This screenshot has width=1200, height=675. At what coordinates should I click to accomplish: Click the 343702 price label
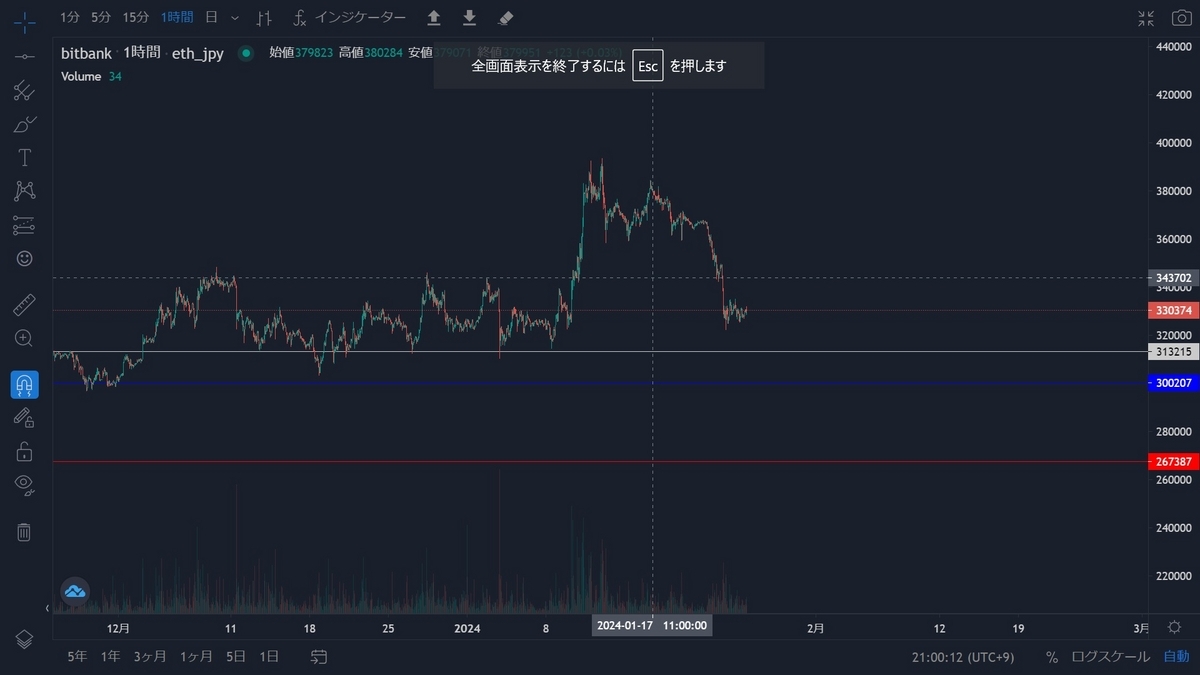coord(1173,278)
